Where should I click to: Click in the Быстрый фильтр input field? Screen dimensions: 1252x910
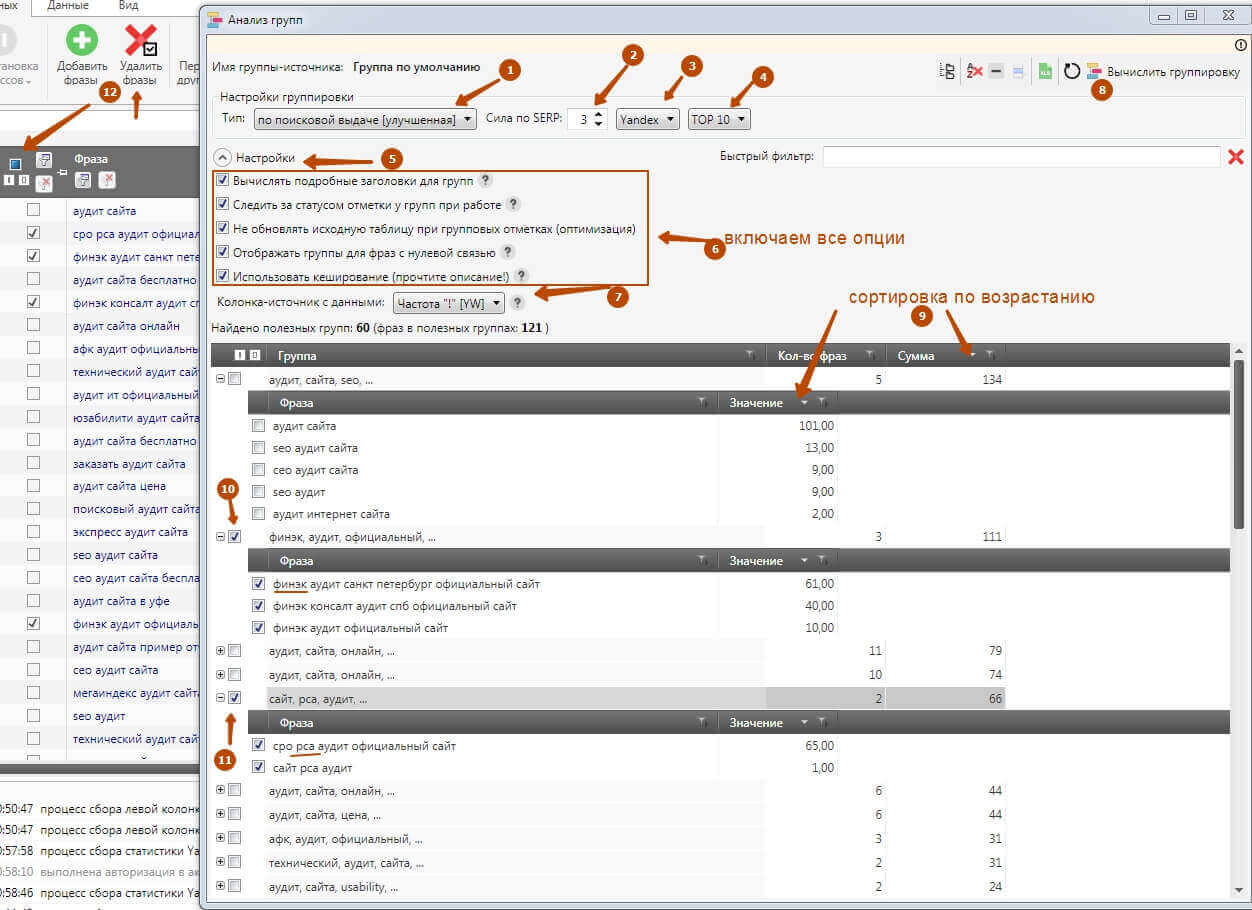pos(1021,156)
